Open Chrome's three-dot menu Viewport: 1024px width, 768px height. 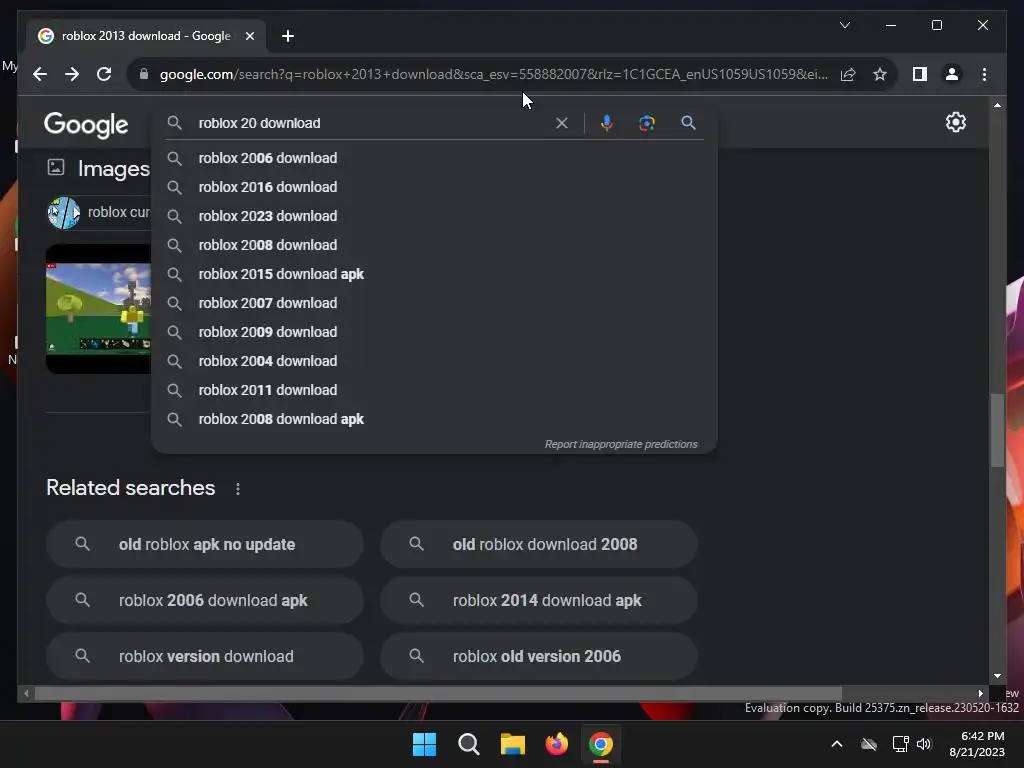coord(984,74)
